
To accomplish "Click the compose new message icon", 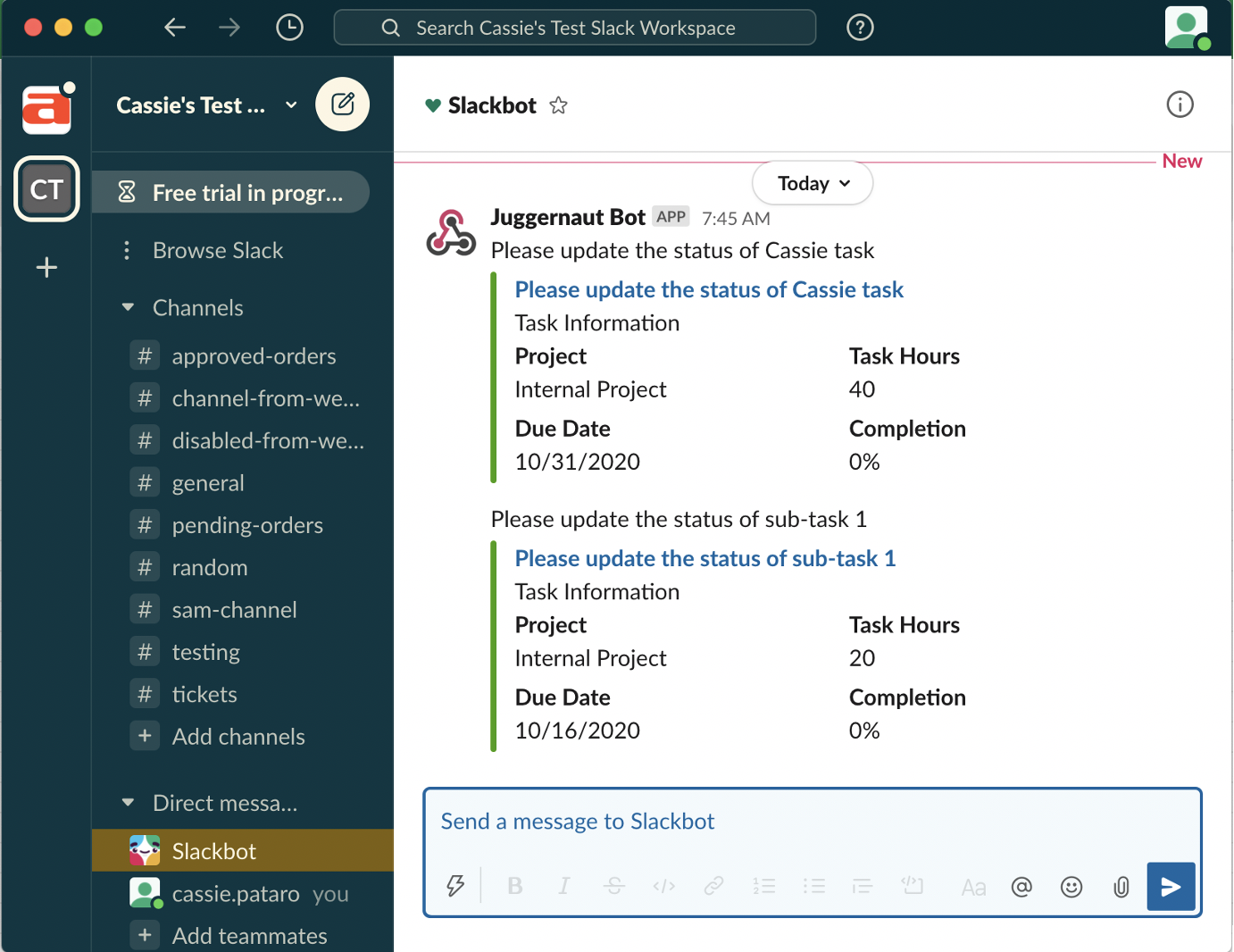I will 342,104.
